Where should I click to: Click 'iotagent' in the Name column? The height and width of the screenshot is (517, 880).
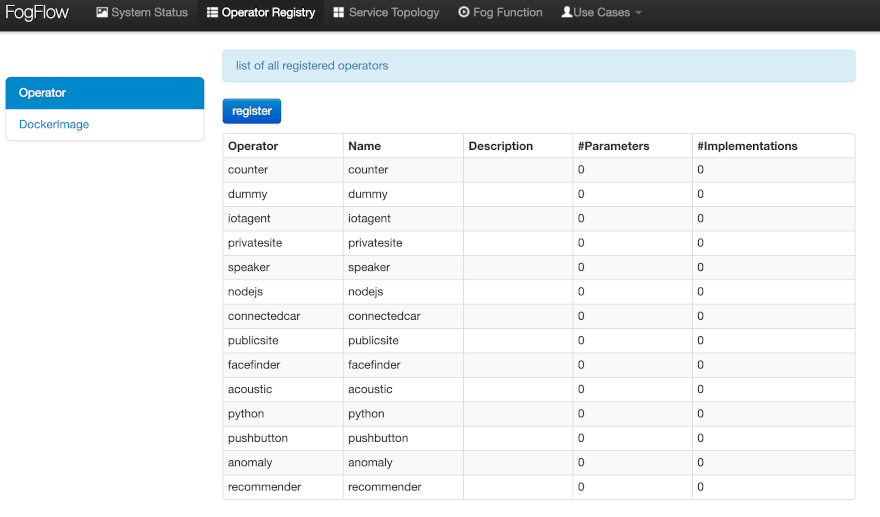click(369, 218)
